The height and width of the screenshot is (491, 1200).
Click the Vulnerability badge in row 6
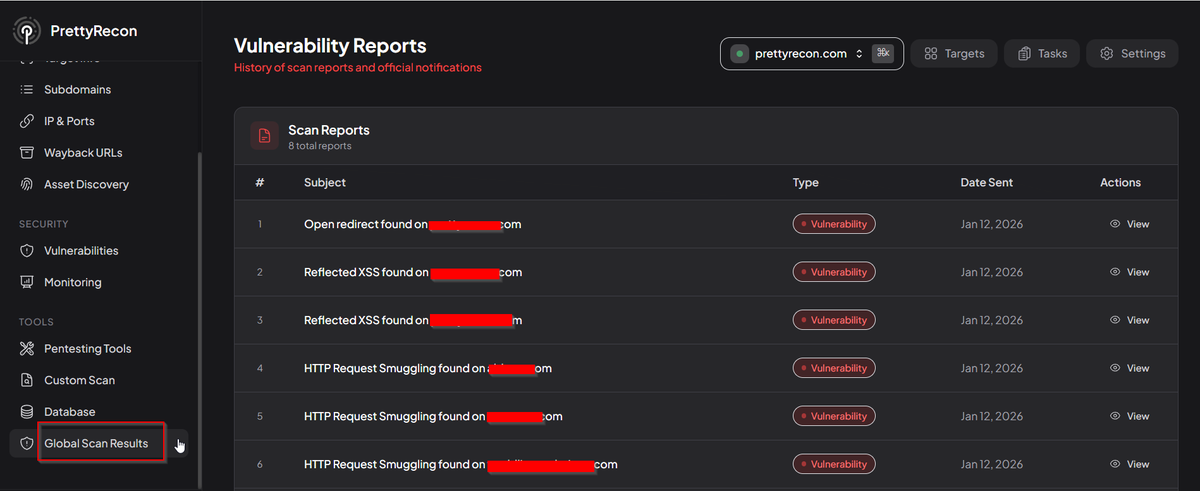pos(834,464)
